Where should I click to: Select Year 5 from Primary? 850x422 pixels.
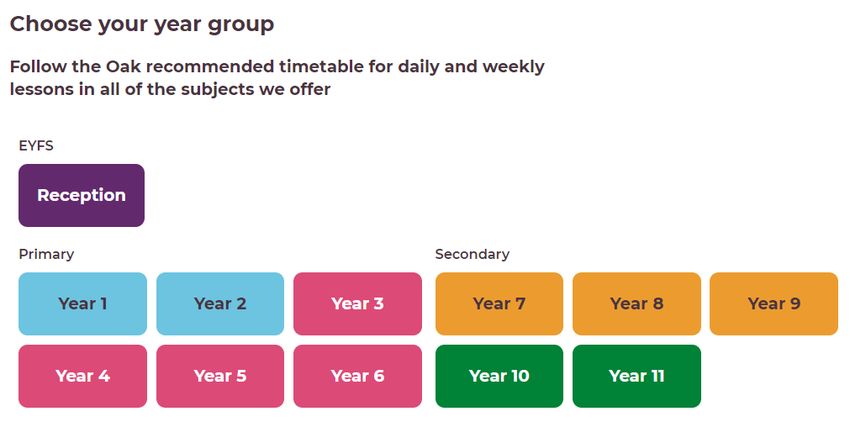[x=220, y=376]
